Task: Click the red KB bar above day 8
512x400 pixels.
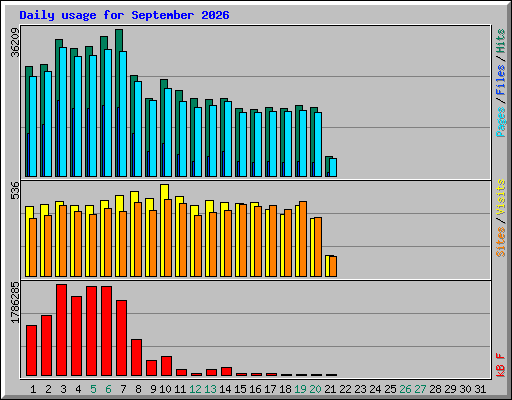Action: point(137,358)
